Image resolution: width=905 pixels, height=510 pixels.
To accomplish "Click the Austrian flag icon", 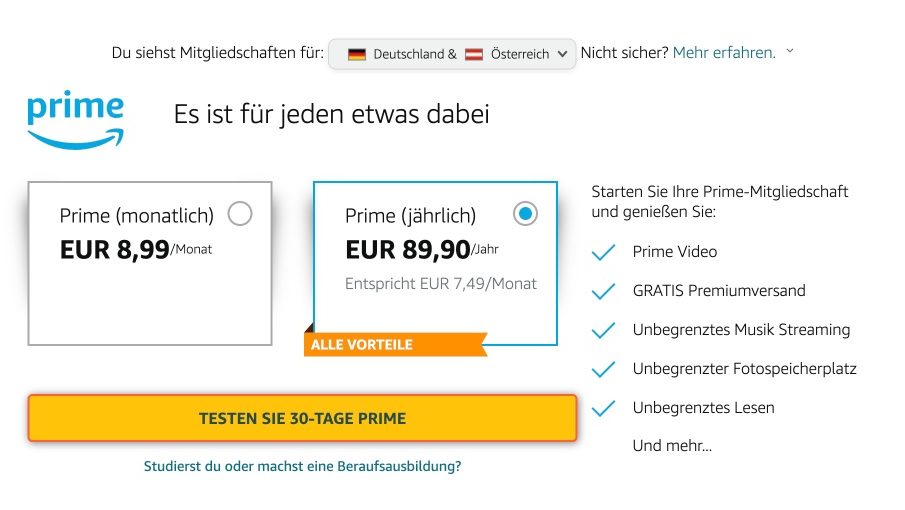I will point(474,54).
